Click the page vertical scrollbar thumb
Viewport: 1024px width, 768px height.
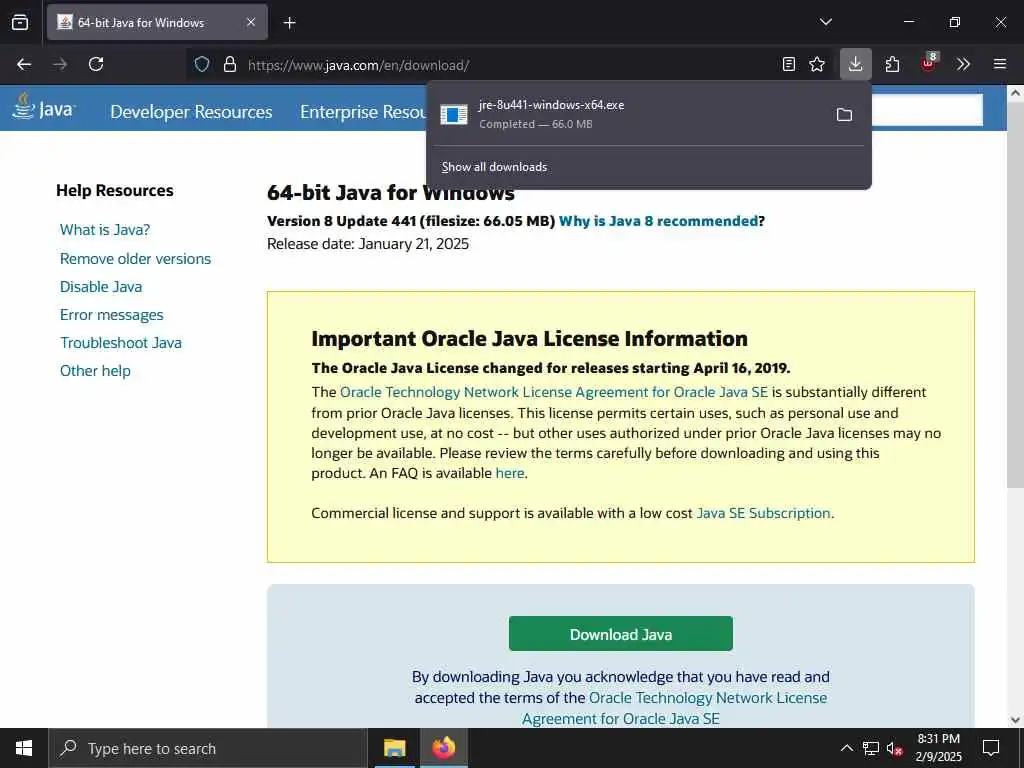coord(1015,294)
